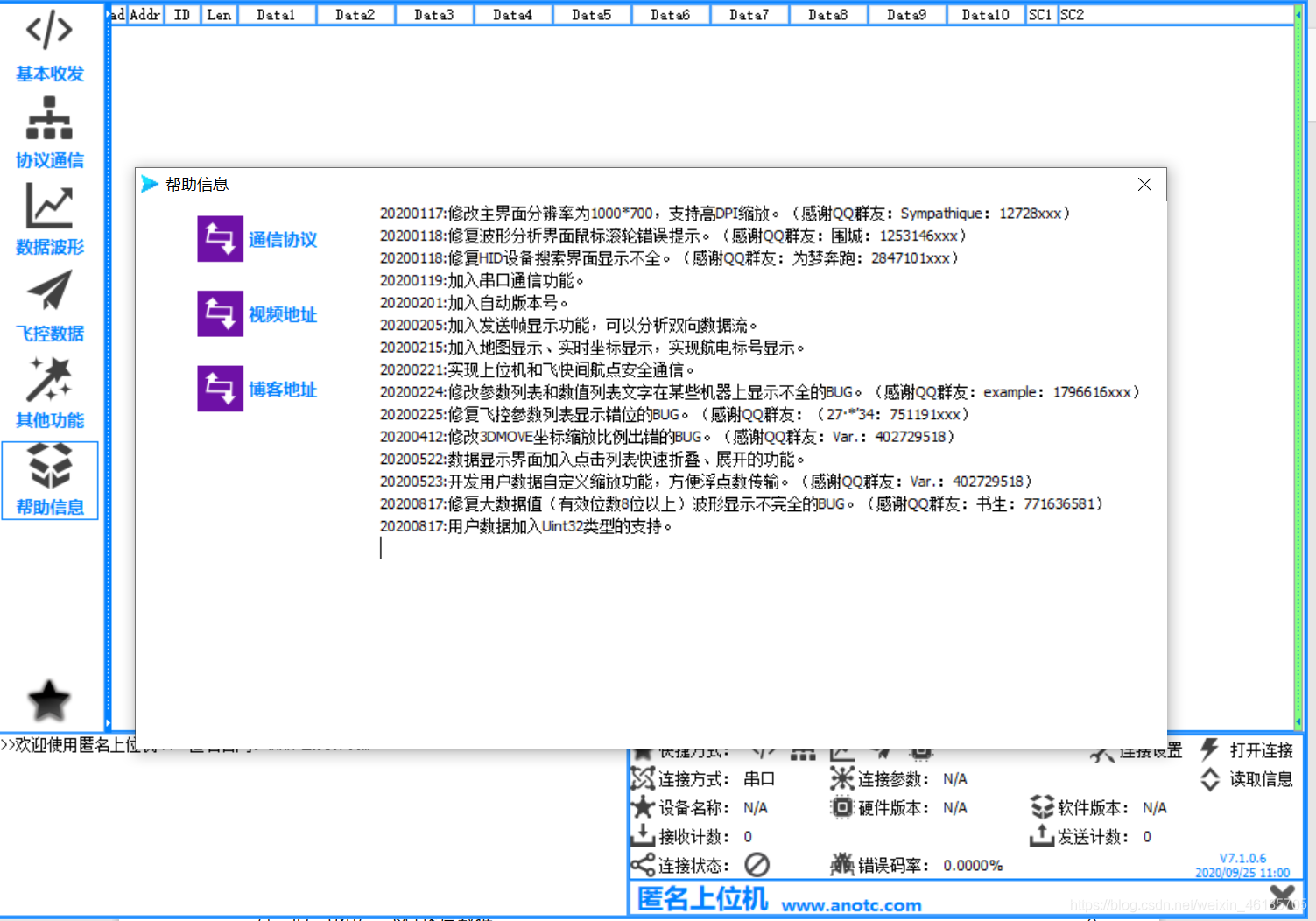The height and width of the screenshot is (921, 1316).
Task: Open 连接设置 wrench button
Action: [1137, 751]
